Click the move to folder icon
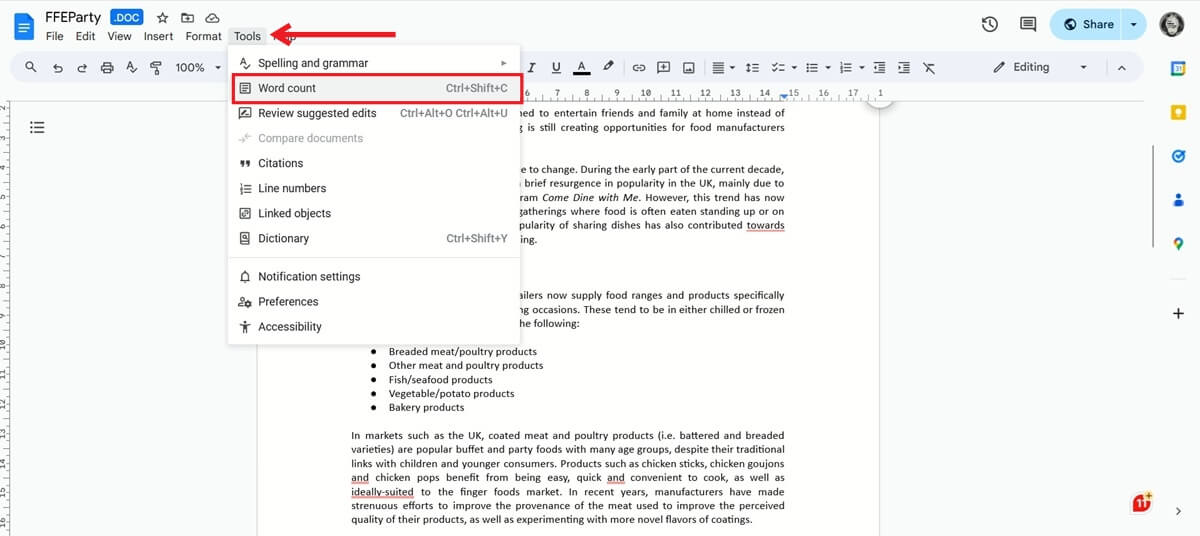Image resolution: width=1200 pixels, height=536 pixels. point(187,18)
